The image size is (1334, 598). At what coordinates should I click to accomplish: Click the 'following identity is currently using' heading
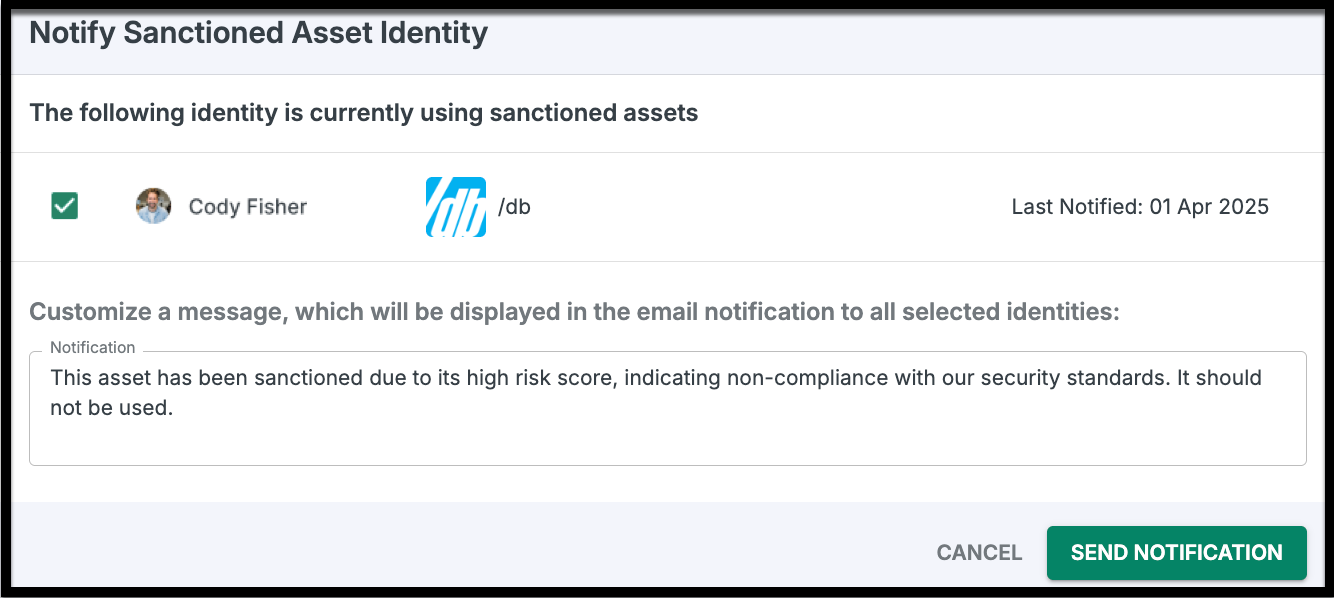(x=364, y=113)
